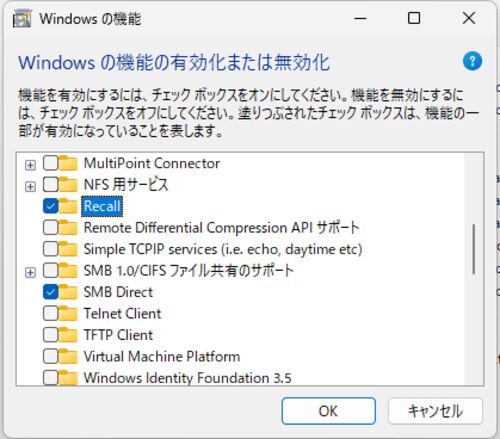The height and width of the screenshot is (439, 500).
Task: Select Remote Differential Compression API サポート item
Action: click(221, 228)
